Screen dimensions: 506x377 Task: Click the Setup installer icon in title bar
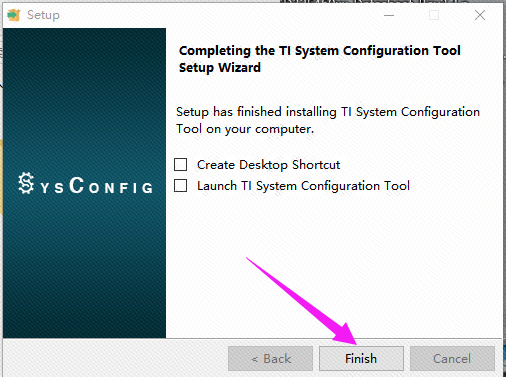[x=14, y=15]
